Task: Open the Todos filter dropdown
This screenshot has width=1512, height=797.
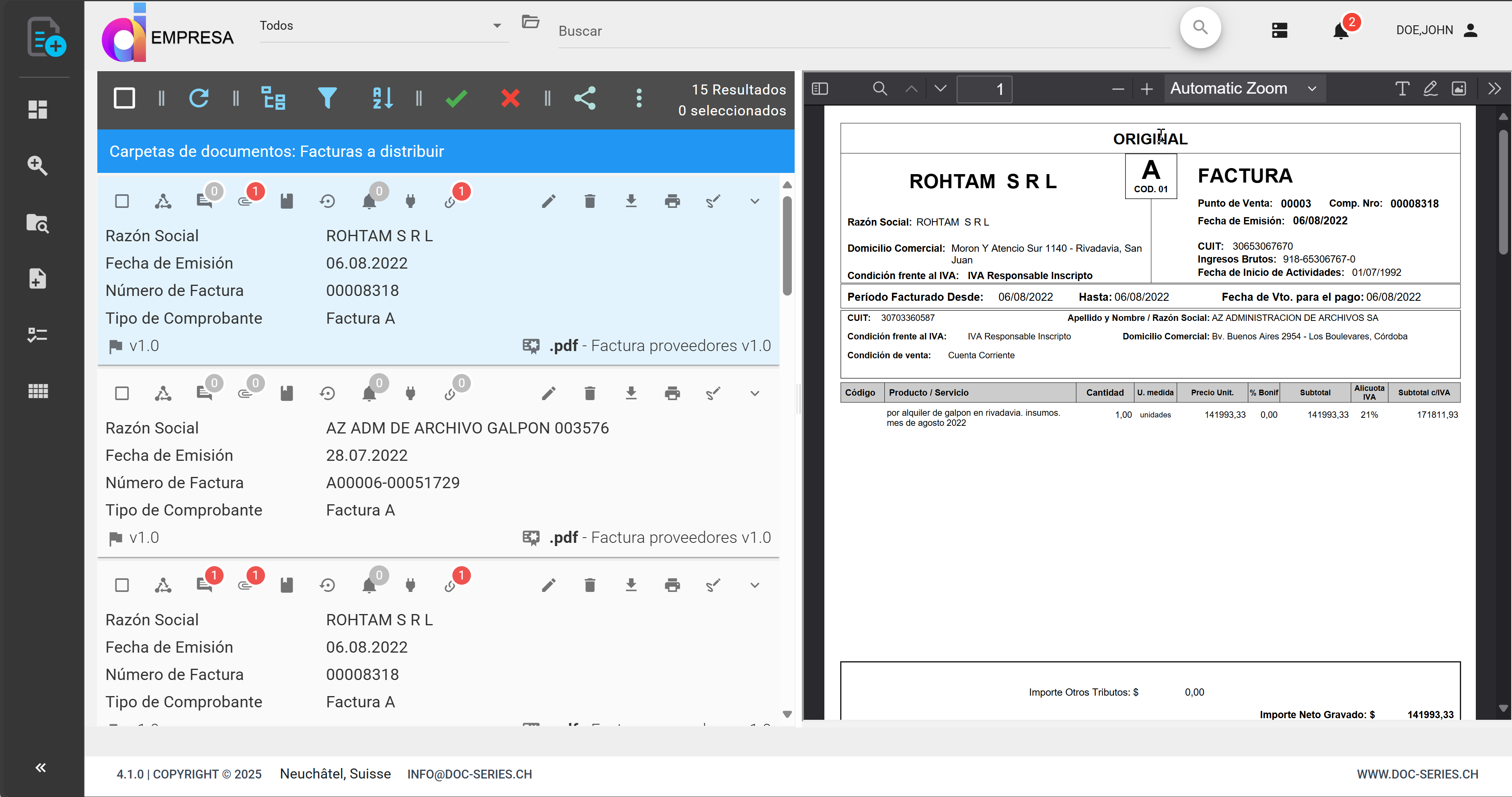Action: pyautogui.click(x=497, y=26)
